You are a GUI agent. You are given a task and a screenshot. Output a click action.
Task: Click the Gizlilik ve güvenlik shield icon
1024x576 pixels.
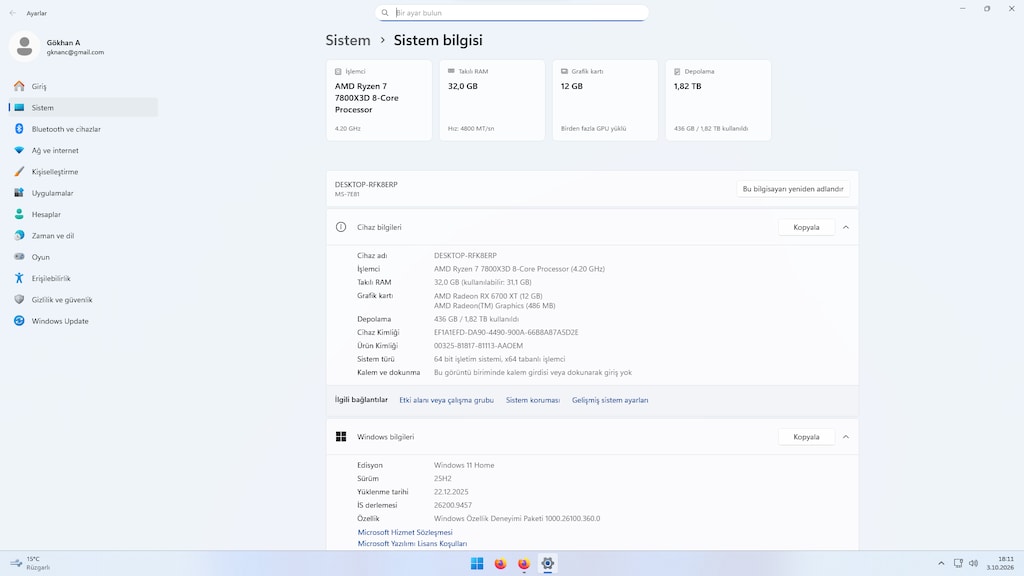[x=19, y=299]
